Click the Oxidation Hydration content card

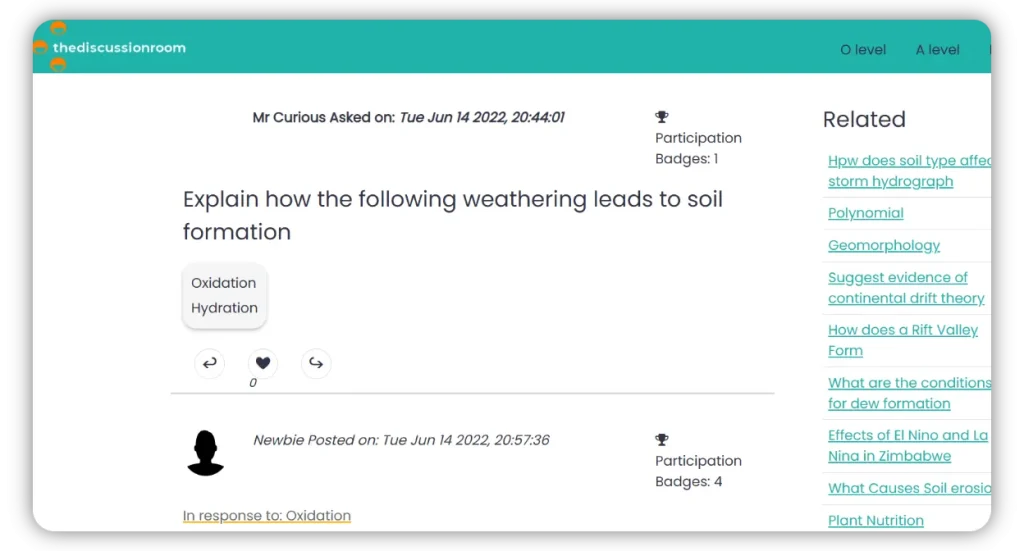[224, 296]
